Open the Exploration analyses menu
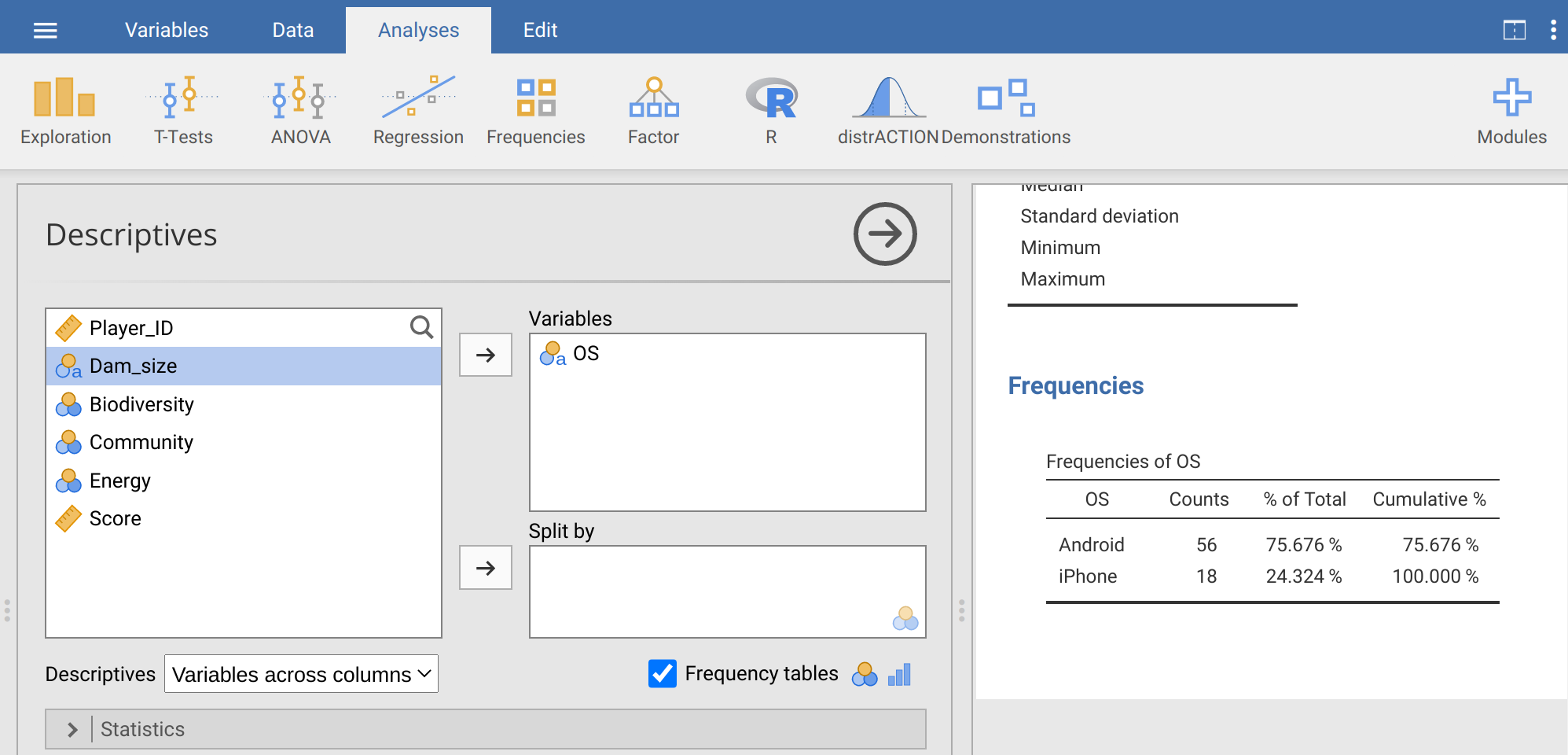This screenshot has height=755, width=1568. [65, 112]
